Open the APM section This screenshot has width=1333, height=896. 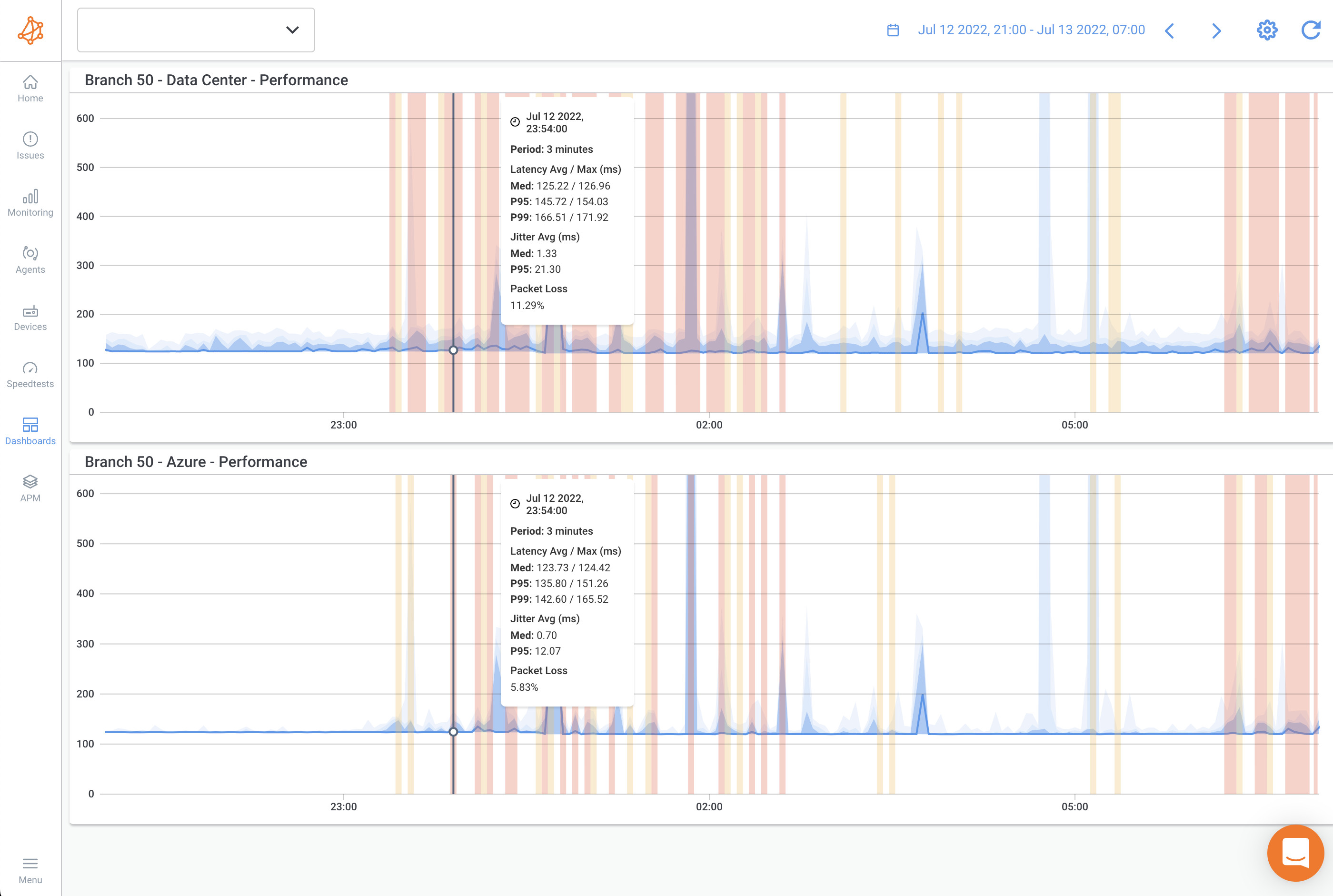pyautogui.click(x=30, y=488)
